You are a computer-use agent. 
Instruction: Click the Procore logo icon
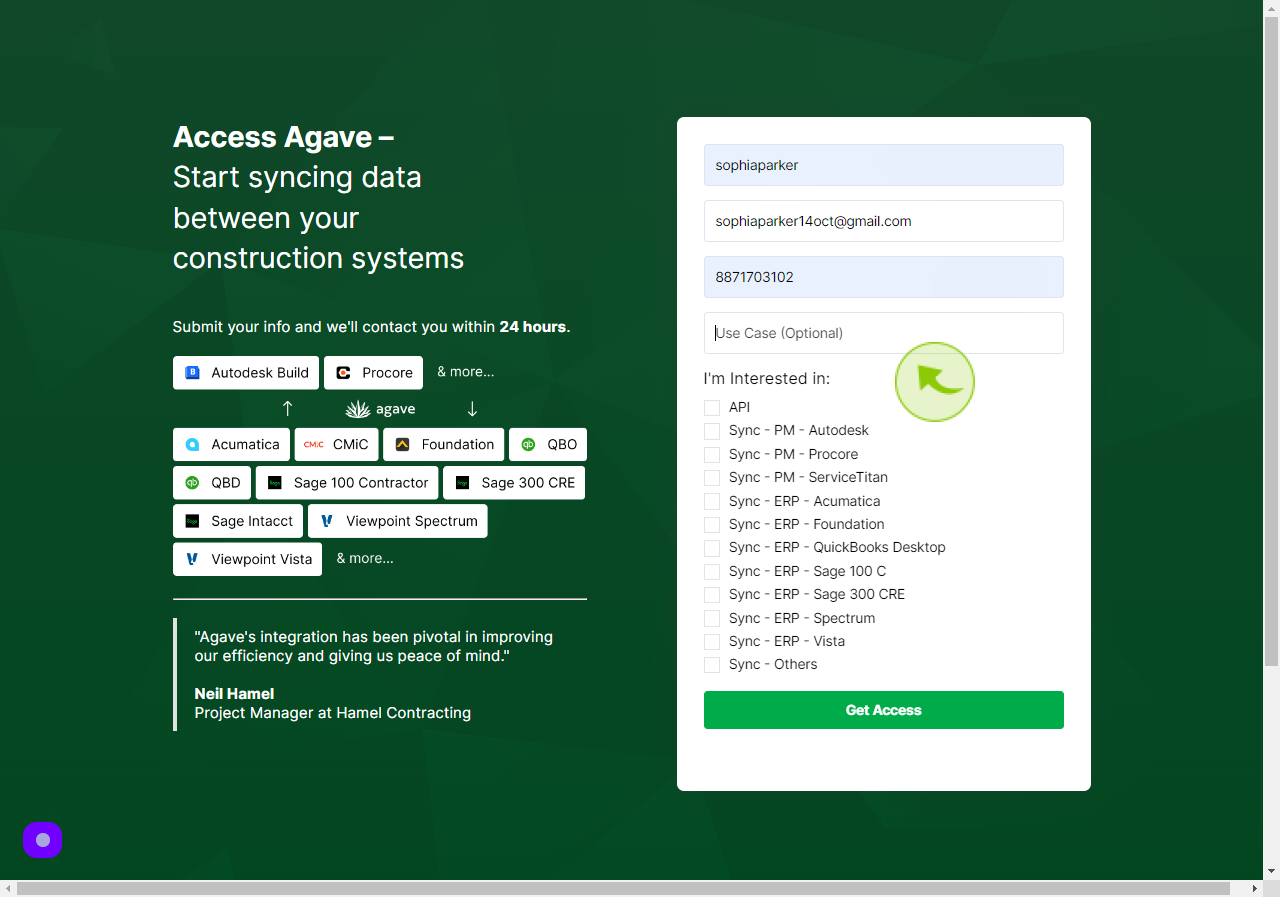coord(343,372)
